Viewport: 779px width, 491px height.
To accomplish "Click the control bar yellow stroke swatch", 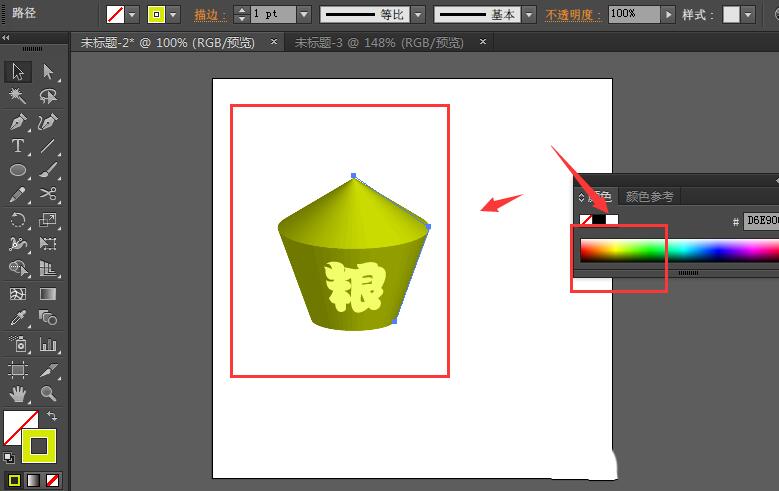I will tap(156, 14).
